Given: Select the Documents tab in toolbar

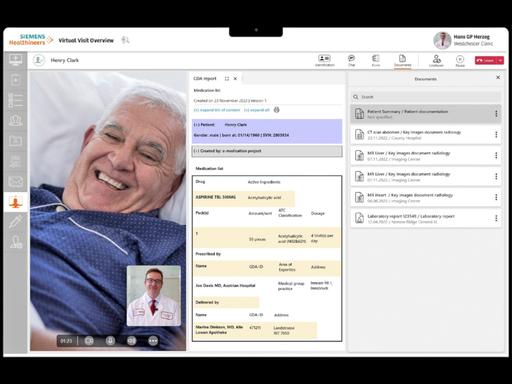Looking at the screenshot, I should coord(402,60).
